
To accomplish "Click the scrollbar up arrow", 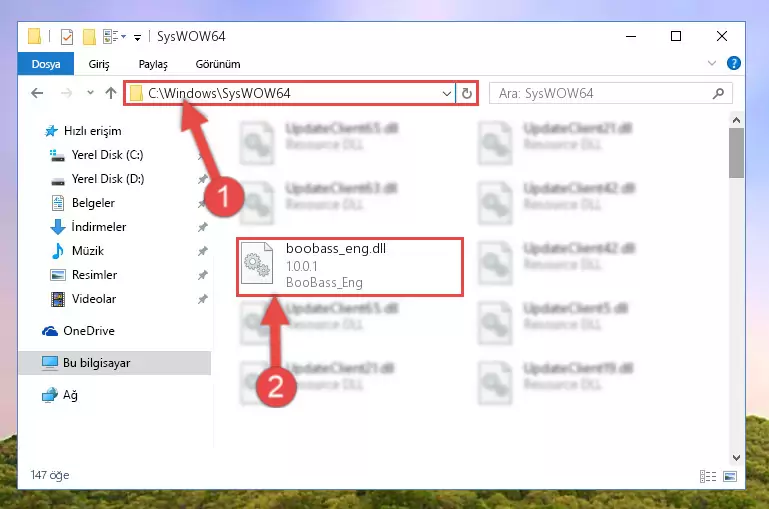I will coord(736,120).
